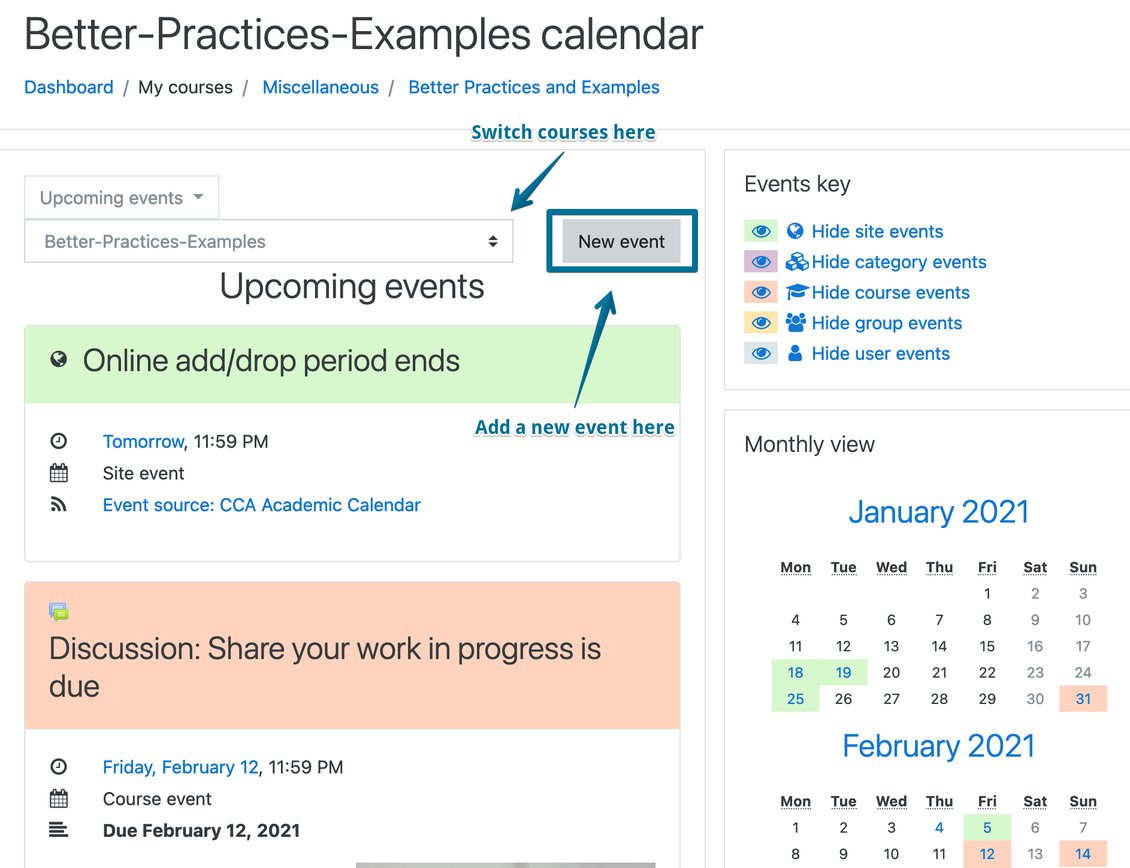Toggle the yellow eye for group events
Screen dimensions: 1130x868
tap(761, 322)
